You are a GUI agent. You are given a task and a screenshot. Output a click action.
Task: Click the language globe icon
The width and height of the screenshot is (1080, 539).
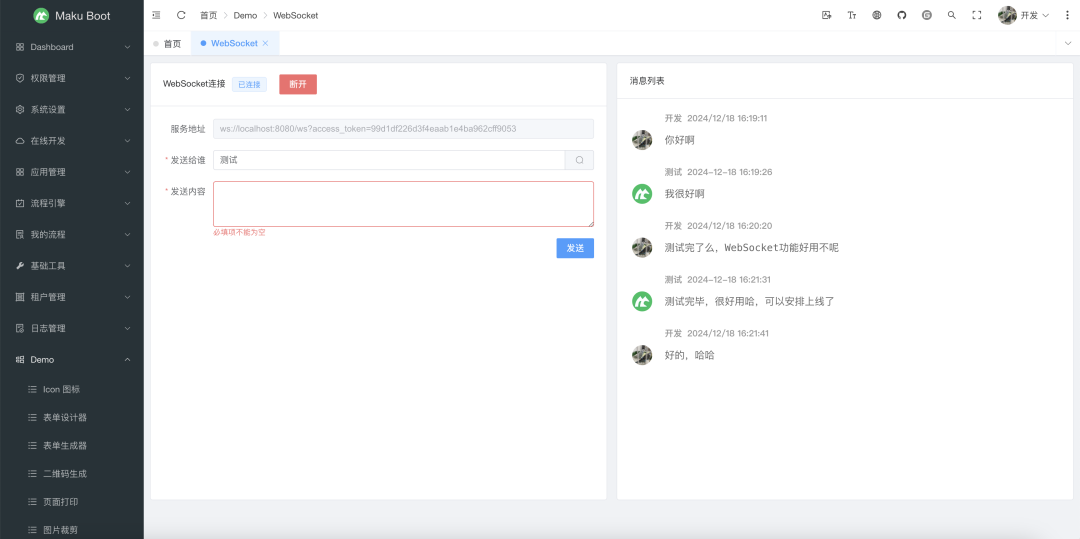point(877,15)
